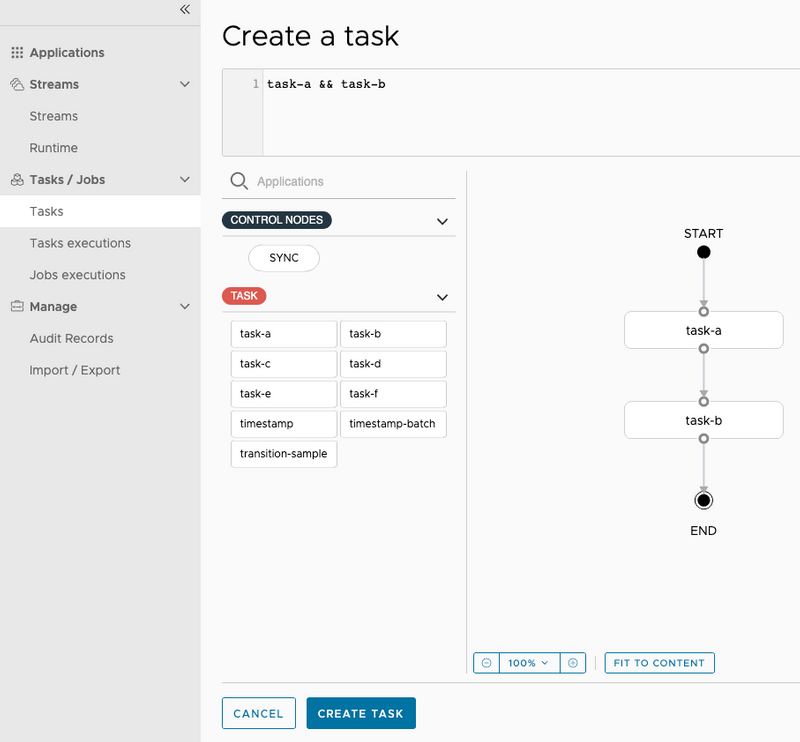This screenshot has height=742, width=800.
Task: Collapse the left navigation sidebar
Action: [183, 10]
